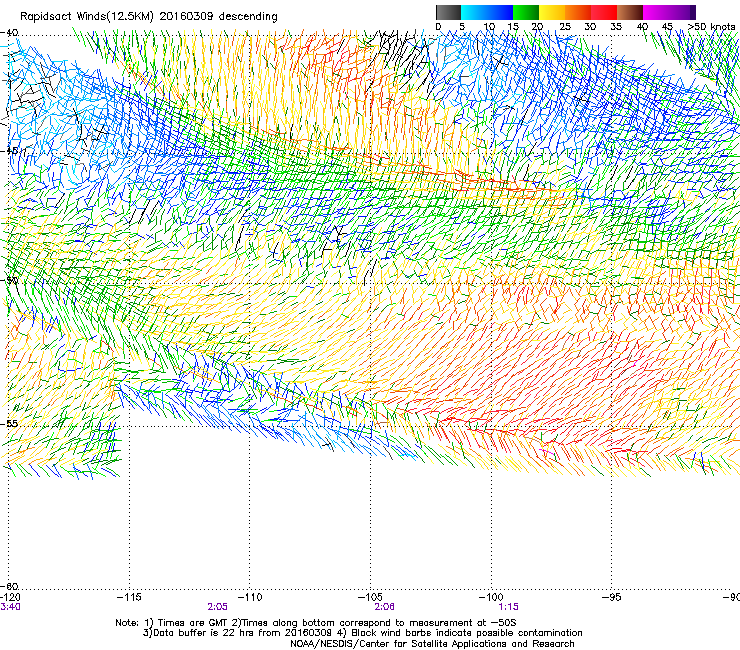The height and width of the screenshot is (650, 740).
Task: Click the -40 latitude axis label
Action: (9, 33)
